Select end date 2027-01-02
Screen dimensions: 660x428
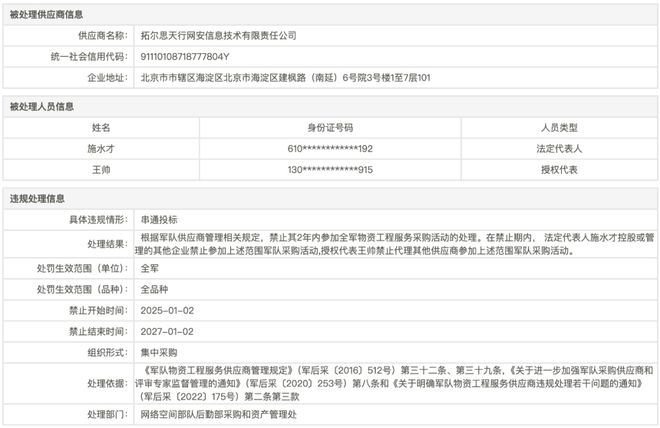click(167, 332)
